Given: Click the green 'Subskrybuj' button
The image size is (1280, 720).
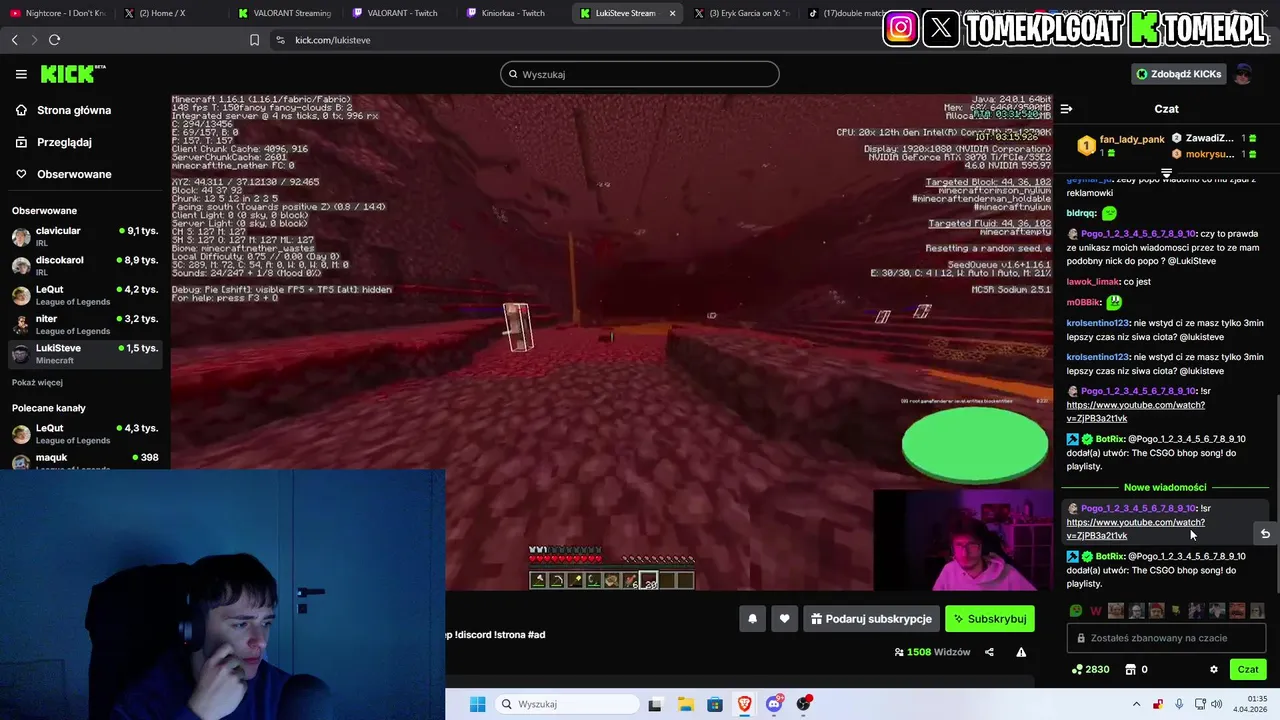Looking at the screenshot, I should point(990,619).
